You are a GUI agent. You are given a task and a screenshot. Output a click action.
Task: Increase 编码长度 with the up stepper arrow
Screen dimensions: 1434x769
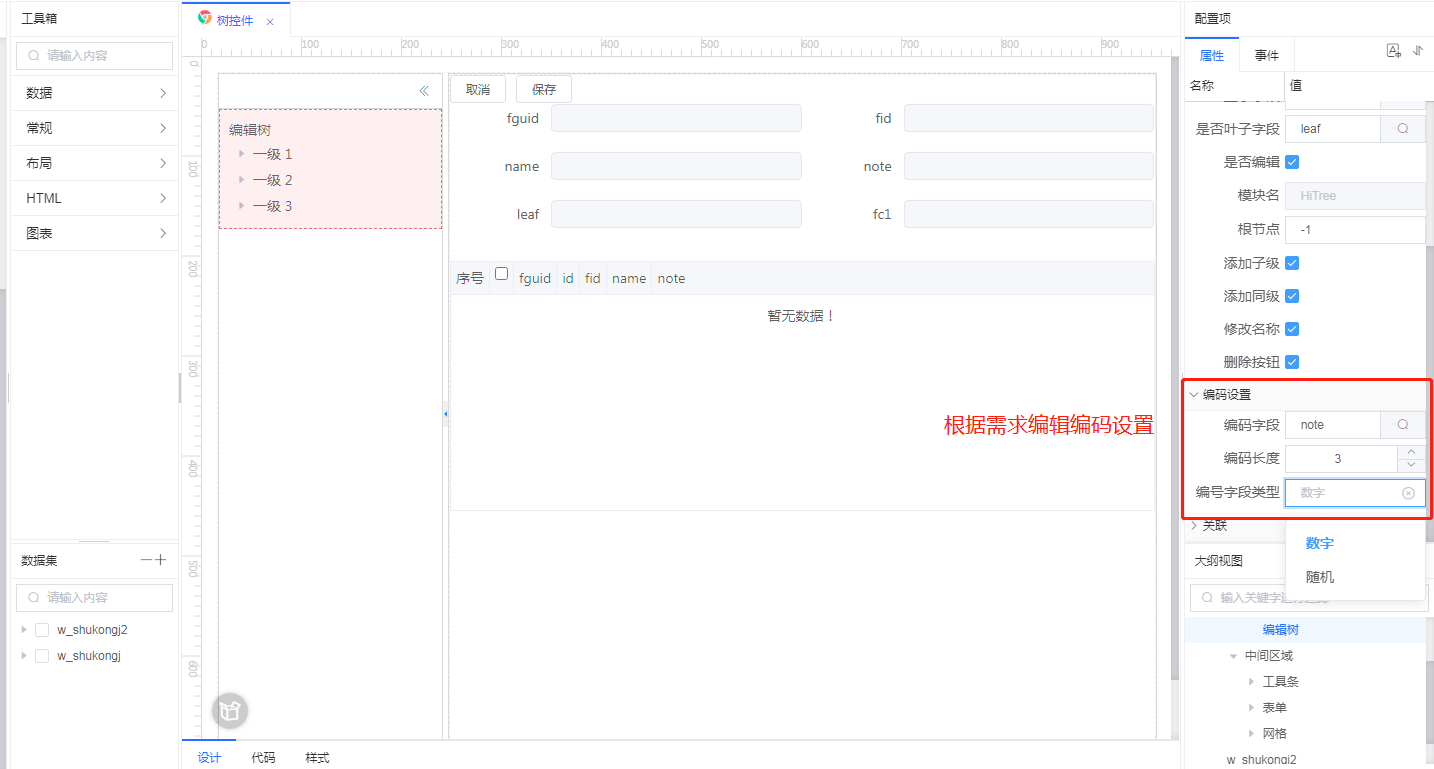pos(1411,452)
